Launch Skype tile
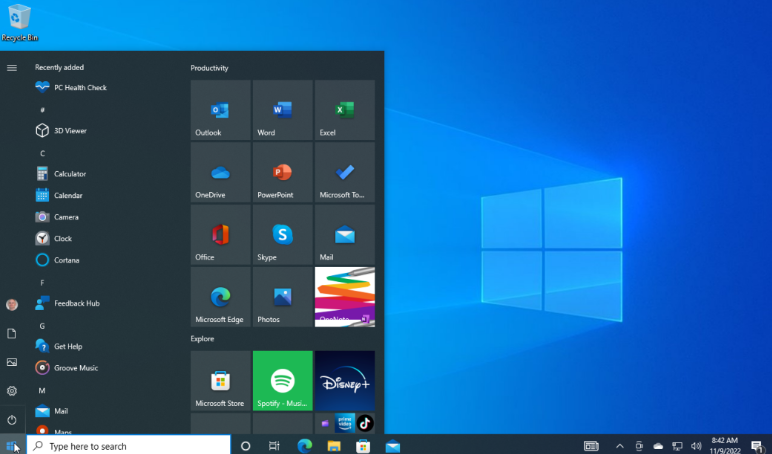772x454 pixels. [x=283, y=234]
